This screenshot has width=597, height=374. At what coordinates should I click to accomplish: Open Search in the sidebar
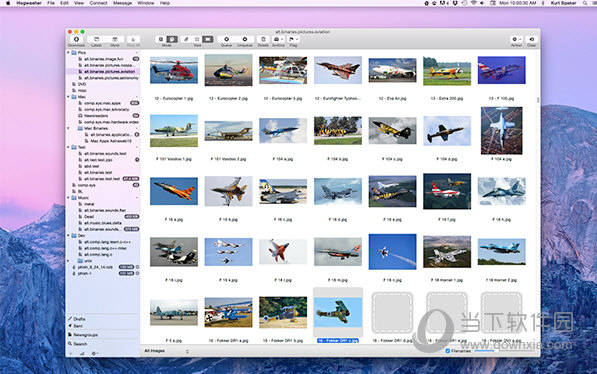(x=78, y=344)
